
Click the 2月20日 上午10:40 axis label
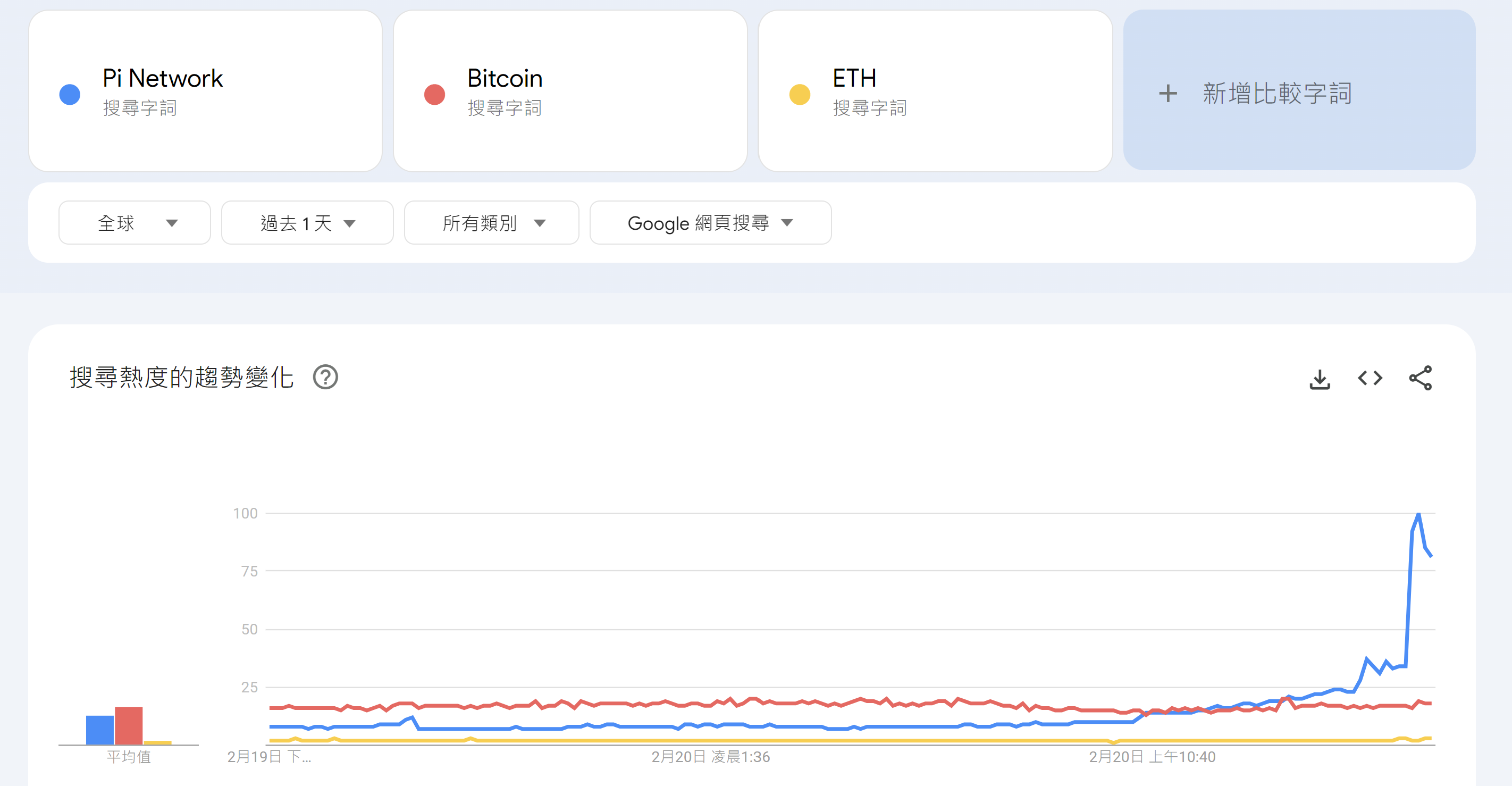(x=1152, y=757)
